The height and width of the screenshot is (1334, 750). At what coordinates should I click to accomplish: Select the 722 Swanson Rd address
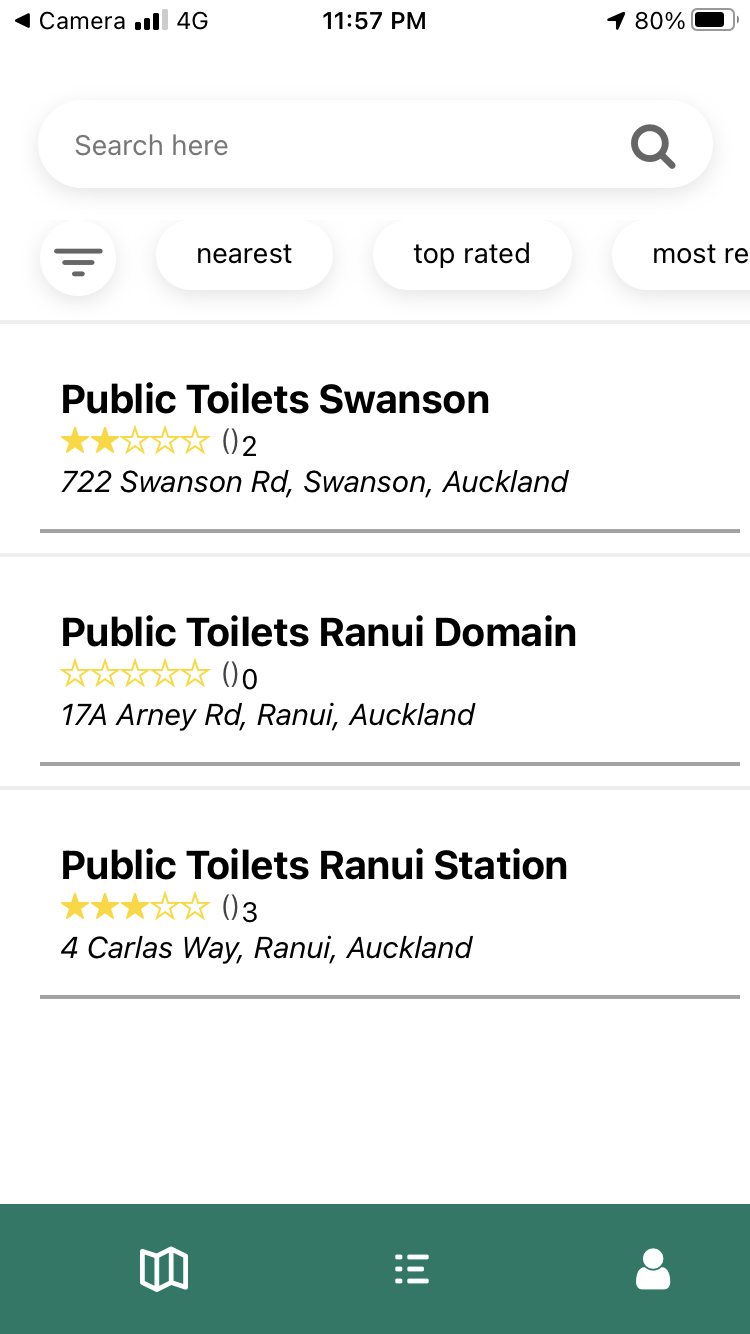tap(314, 482)
